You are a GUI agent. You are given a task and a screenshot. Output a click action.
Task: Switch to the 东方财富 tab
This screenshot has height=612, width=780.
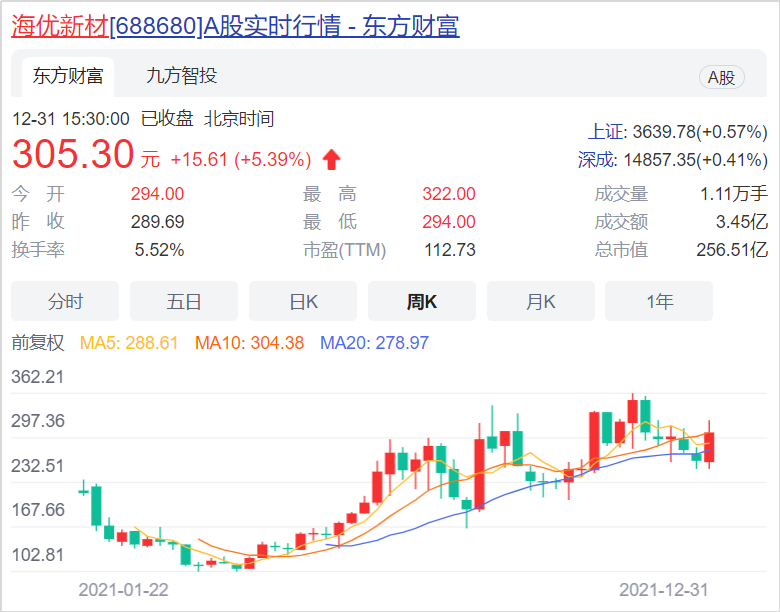68,76
